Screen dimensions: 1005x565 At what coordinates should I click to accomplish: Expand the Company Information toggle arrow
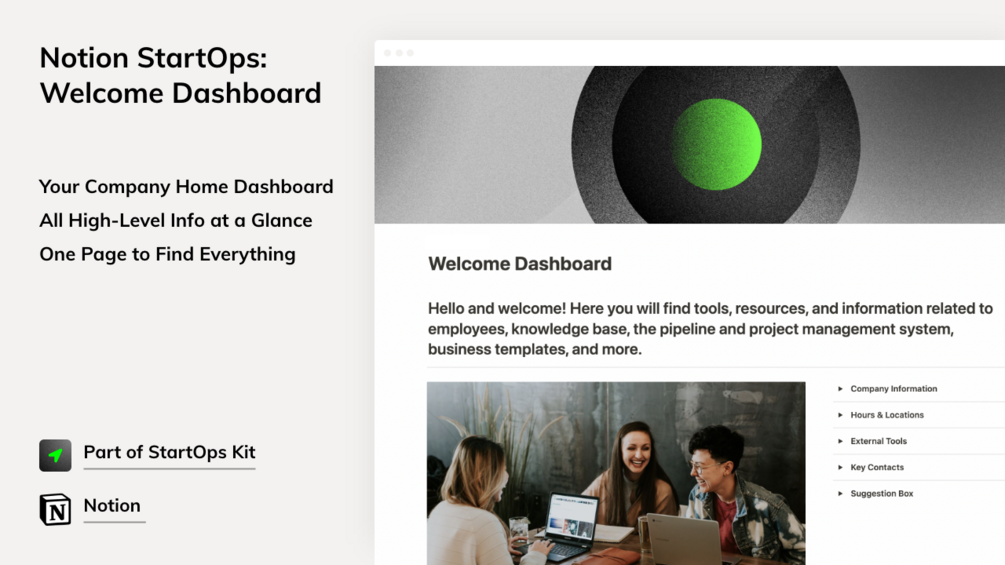[x=840, y=389]
